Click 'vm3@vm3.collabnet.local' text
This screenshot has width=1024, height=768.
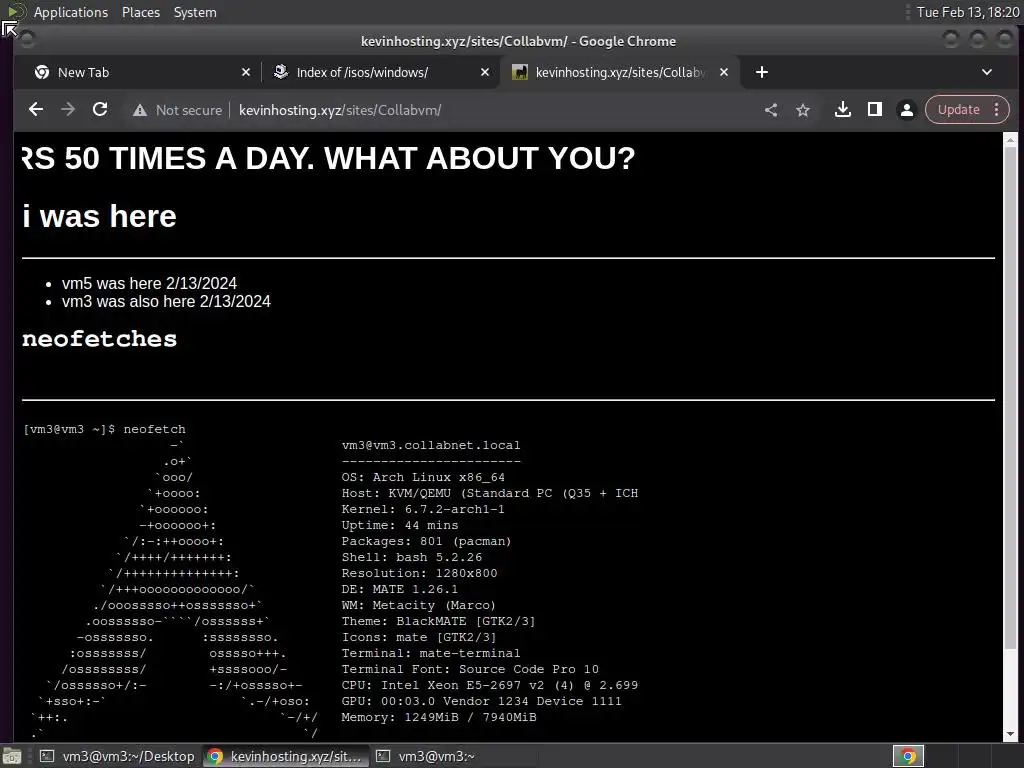coord(431,445)
